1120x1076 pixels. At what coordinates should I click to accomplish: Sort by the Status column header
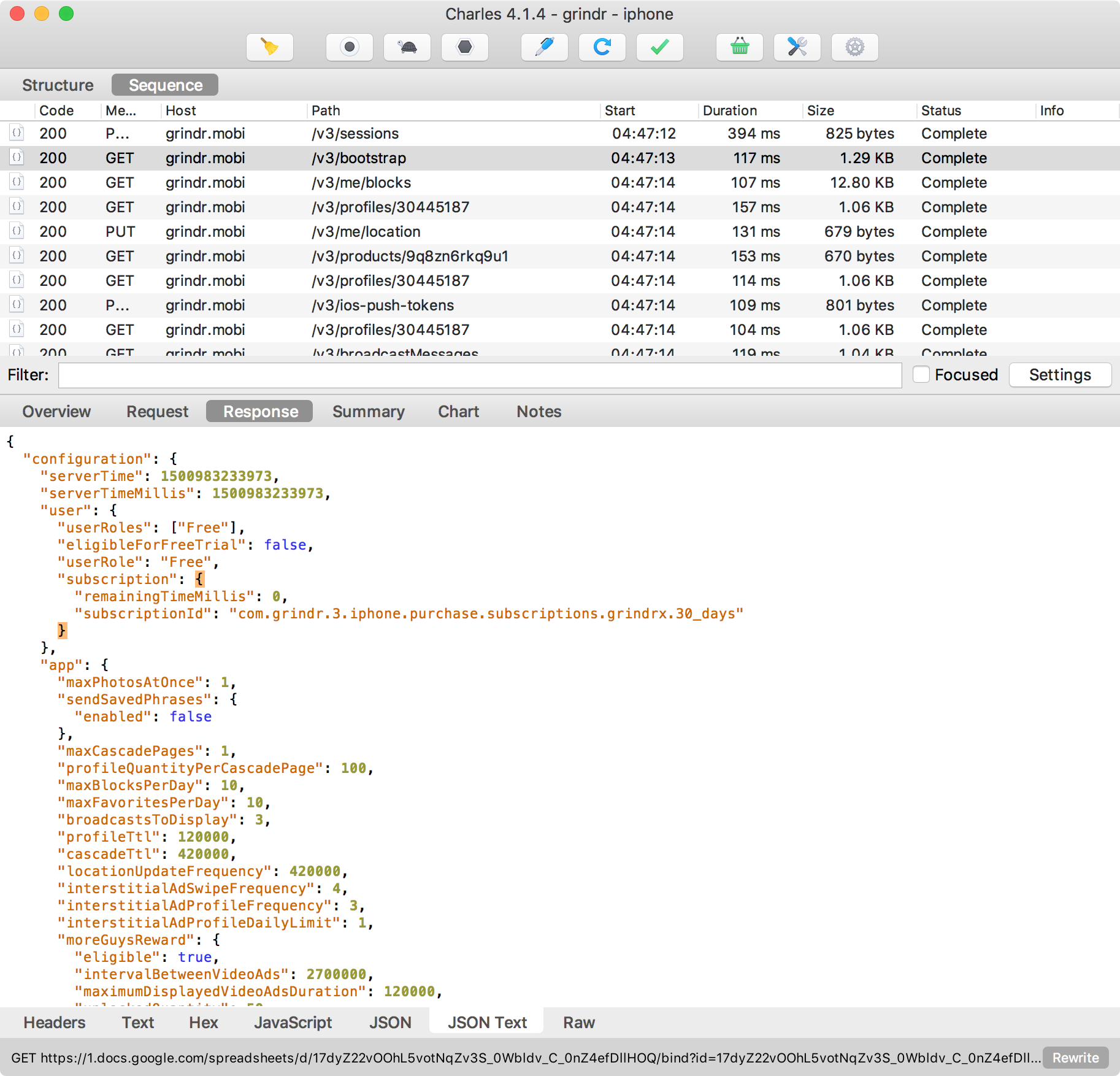(x=975, y=110)
